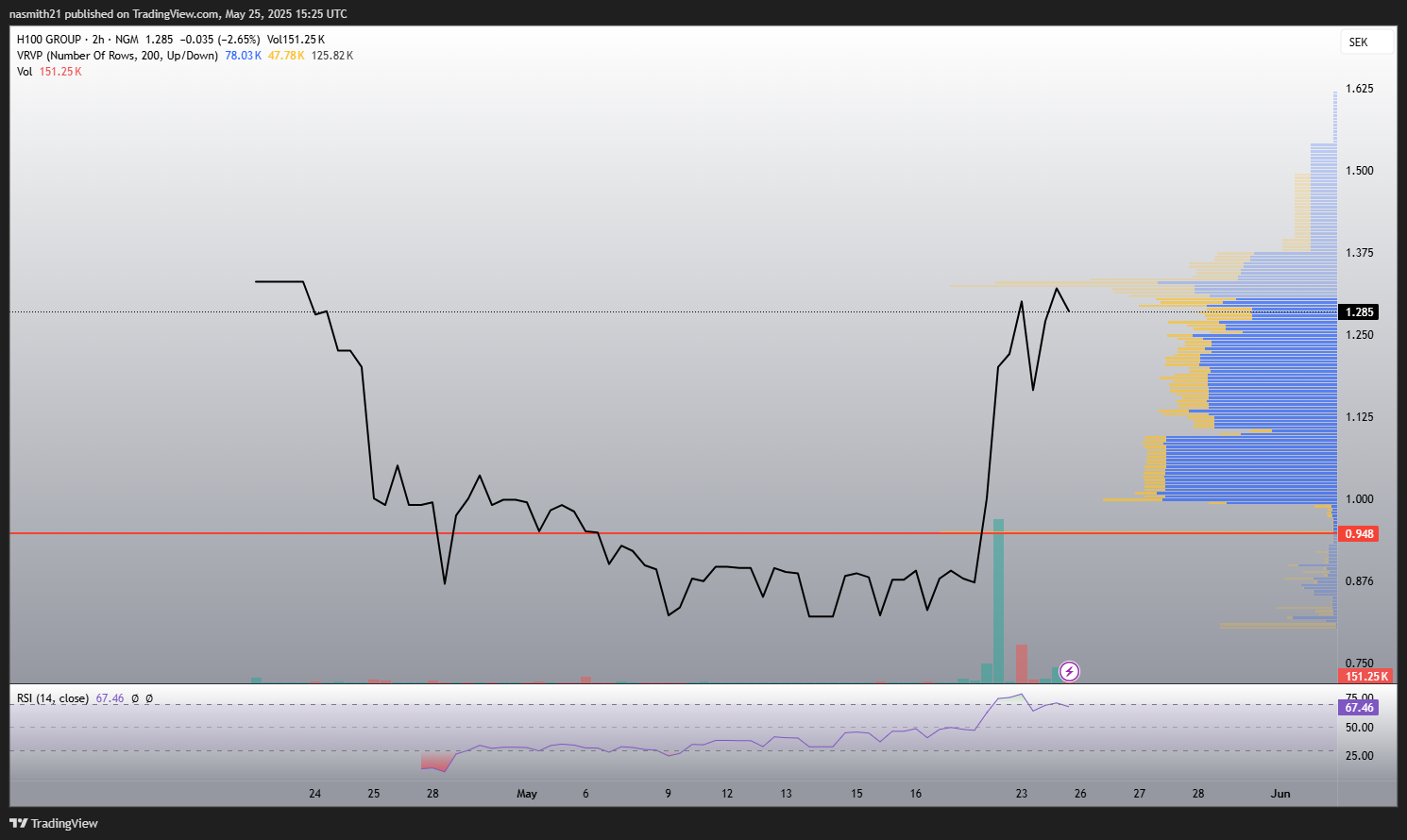Click the VRVP down volume value 47.78K

[286, 56]
